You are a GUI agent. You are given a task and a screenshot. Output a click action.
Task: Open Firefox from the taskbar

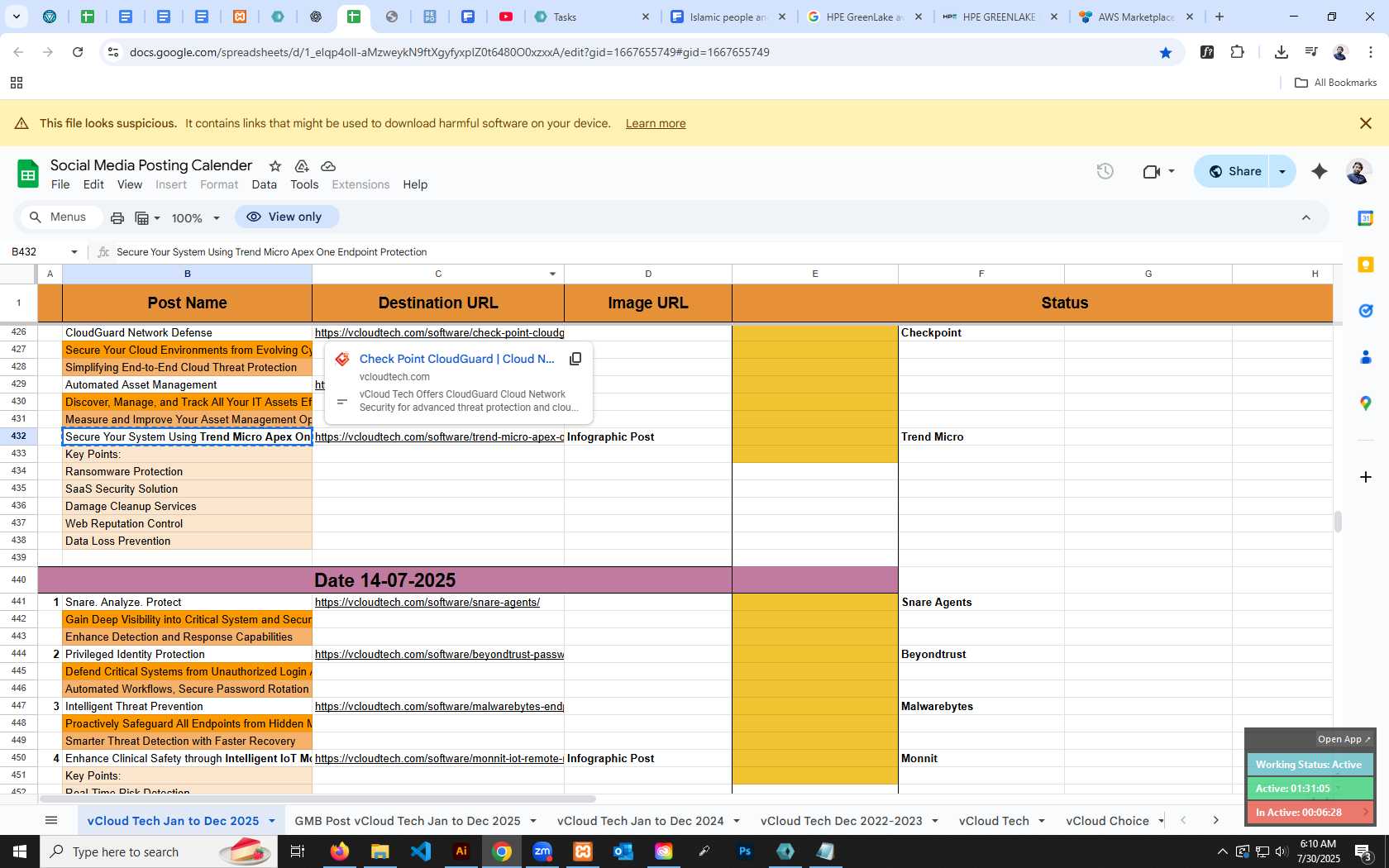(340, 851)
